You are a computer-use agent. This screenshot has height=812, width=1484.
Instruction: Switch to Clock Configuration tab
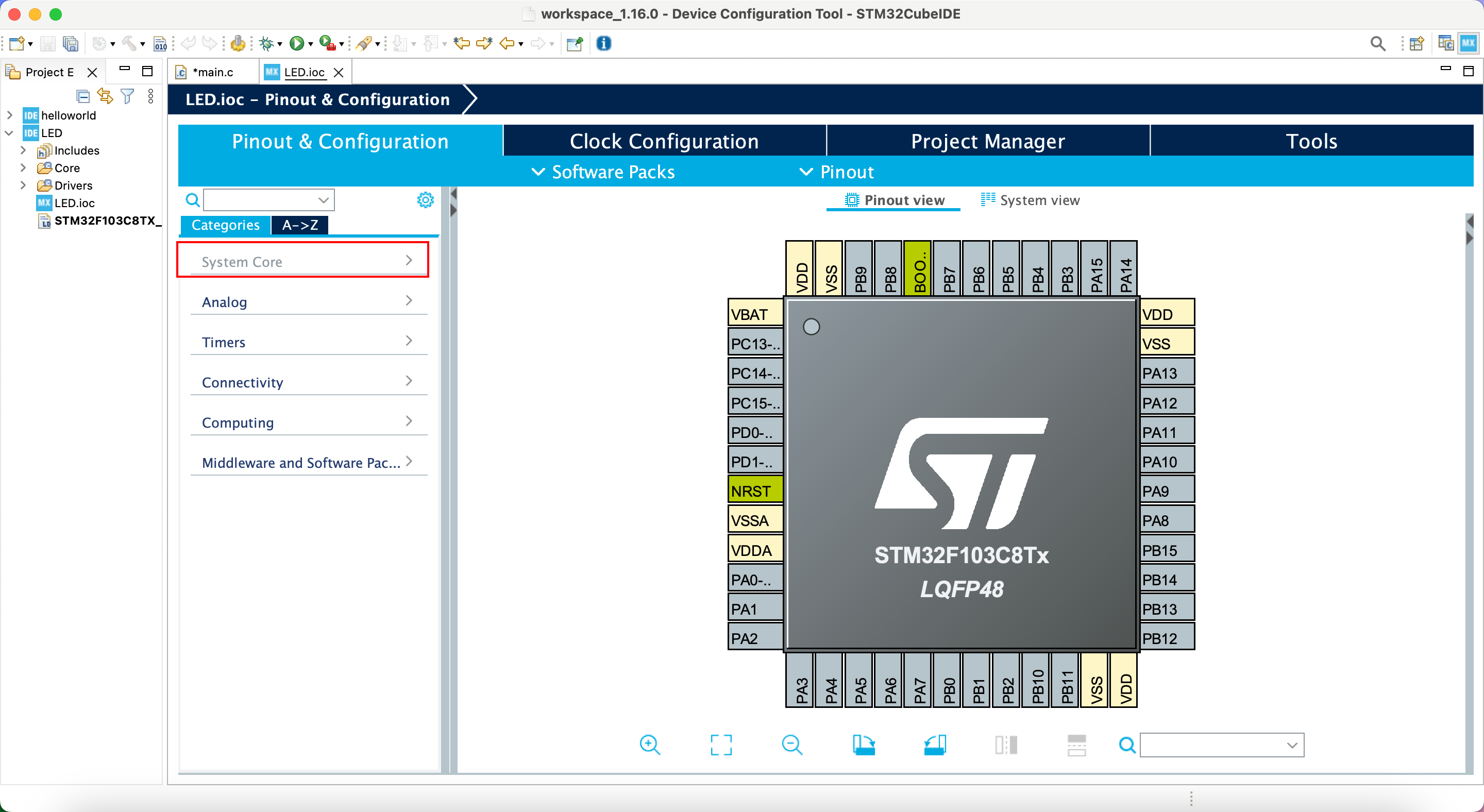(x=664, y=141)
